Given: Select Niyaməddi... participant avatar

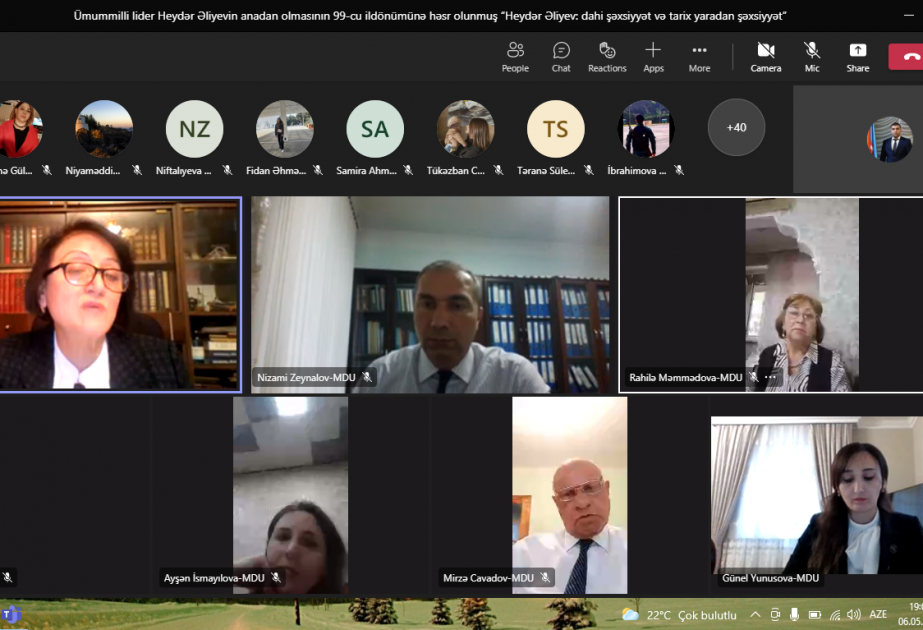Looking at the screenshot, I should point(104,129).
